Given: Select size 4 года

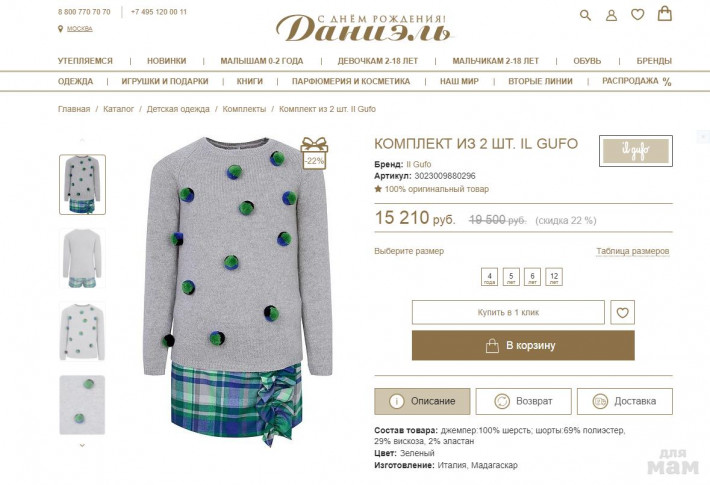Looking at the screenshot, I should [489, 277].
